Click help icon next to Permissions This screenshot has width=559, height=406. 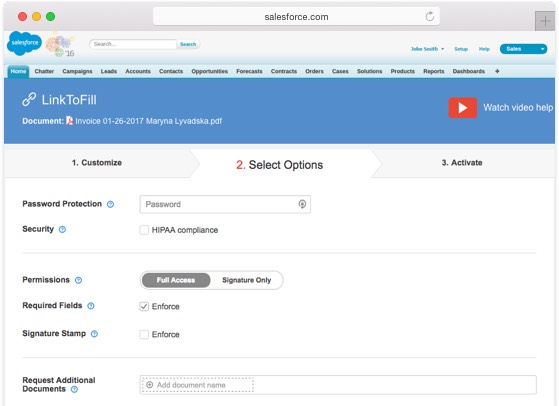click(x=78, y=280)
